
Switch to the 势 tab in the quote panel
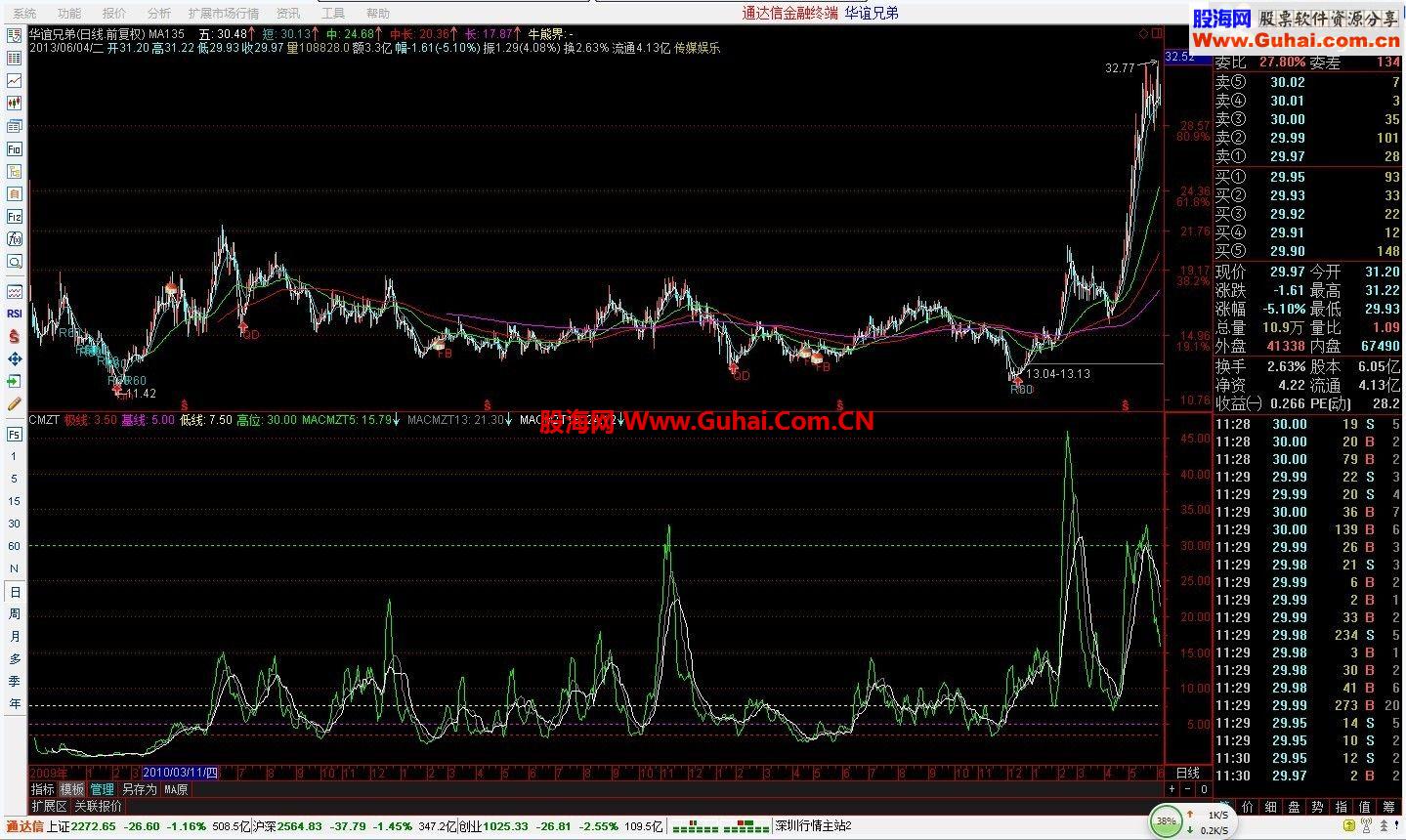[1318, 807]
